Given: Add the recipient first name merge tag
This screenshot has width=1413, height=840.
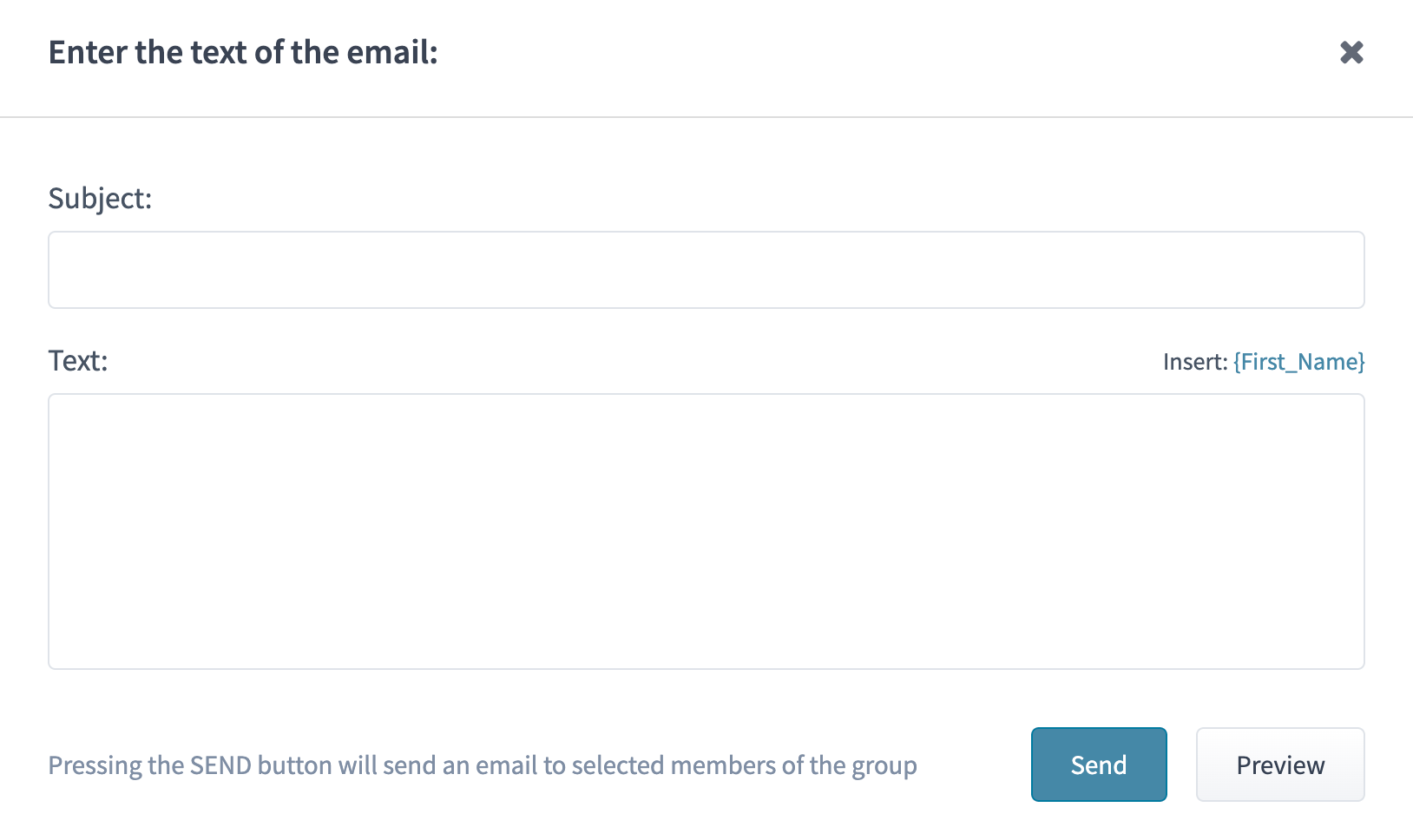Looking at the screenshot, I should coord(1298,362).
